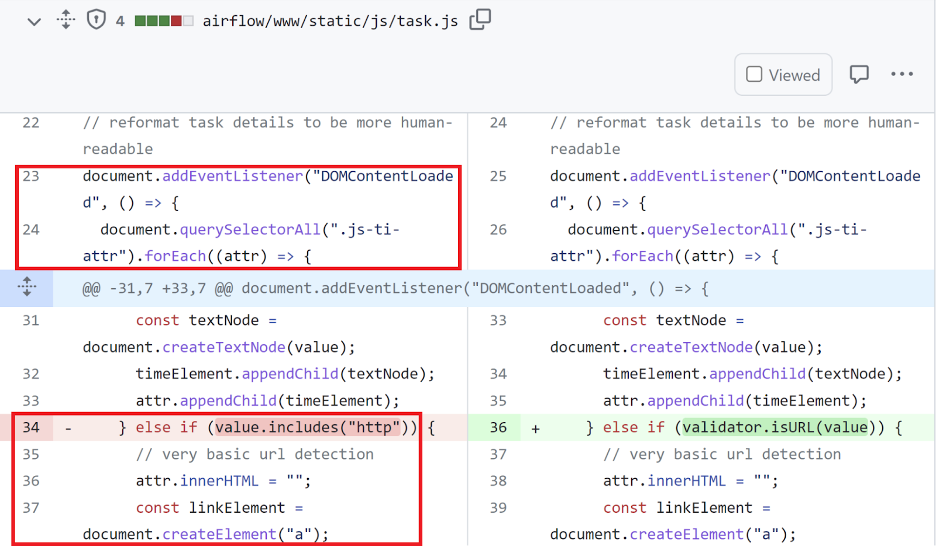This screenshot has width=936, height=546.
Task: Click left line number 23
Action: (x=31, y=176)
